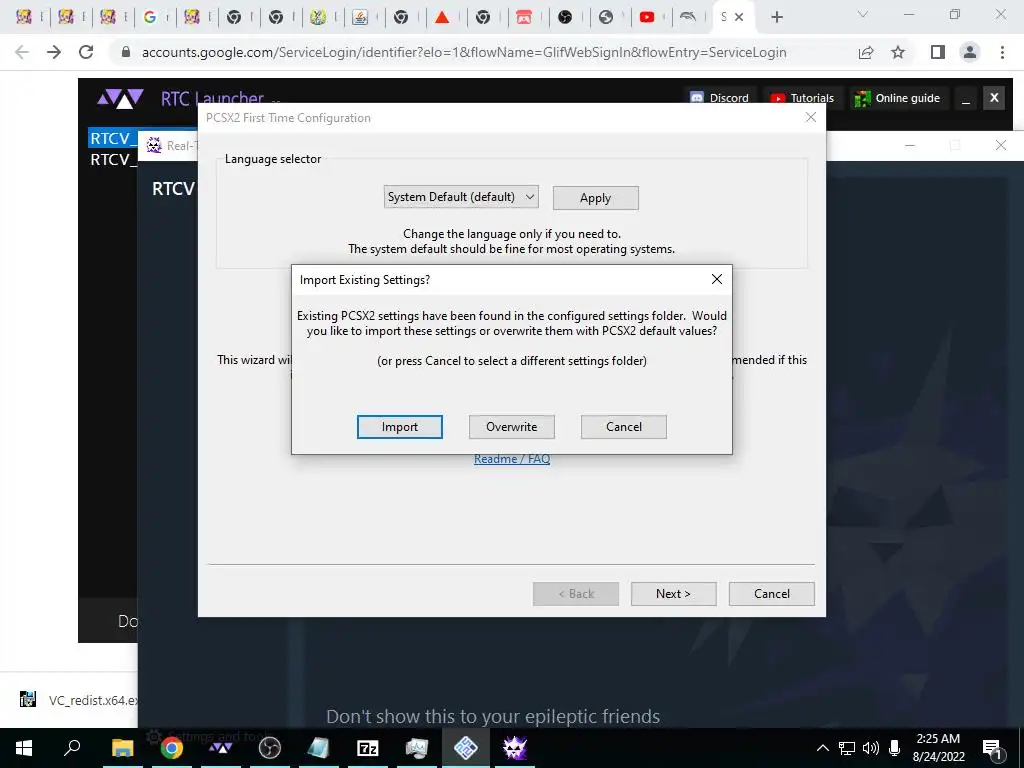
Task: Click the Back button in PCSX2 wizard
Action: [576, 594]
